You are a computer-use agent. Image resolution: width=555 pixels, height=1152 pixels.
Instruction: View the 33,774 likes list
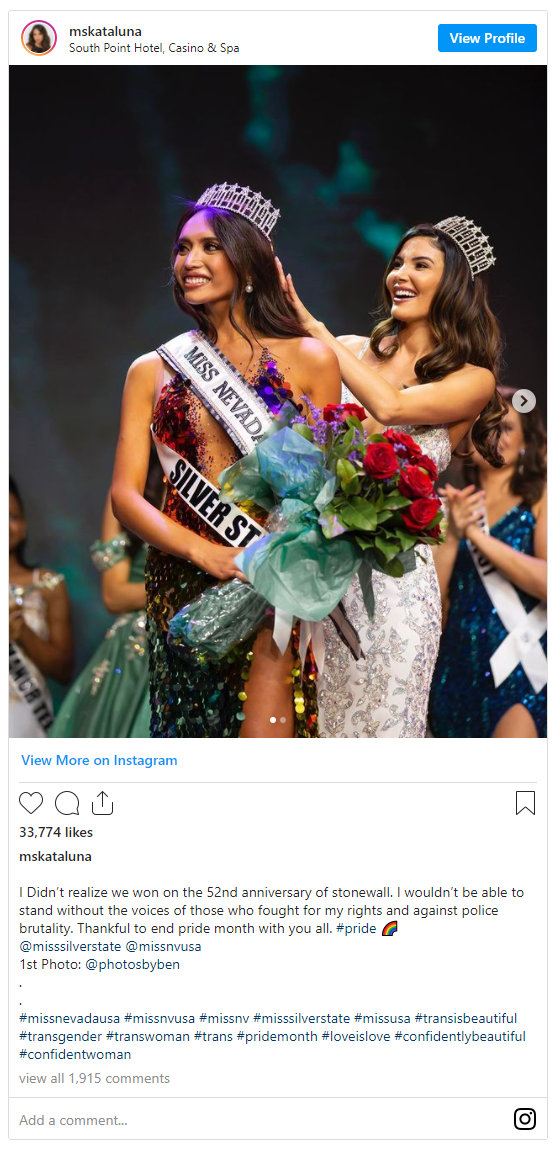click(56, 832)
